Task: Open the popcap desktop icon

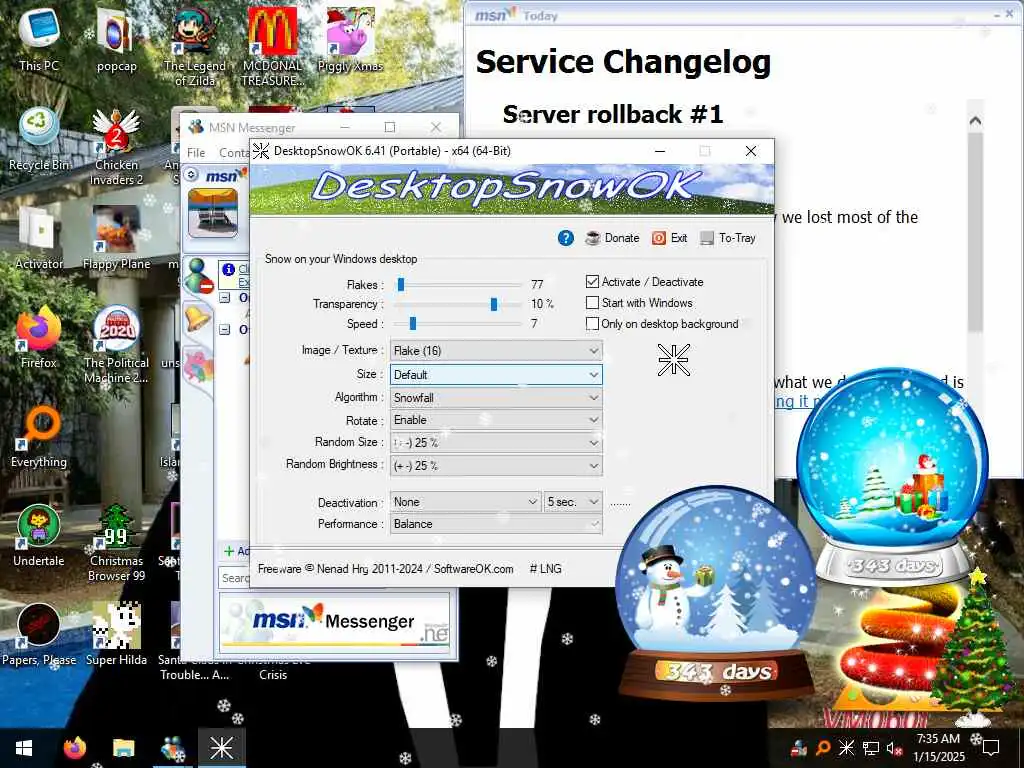Action: point(116,40)
